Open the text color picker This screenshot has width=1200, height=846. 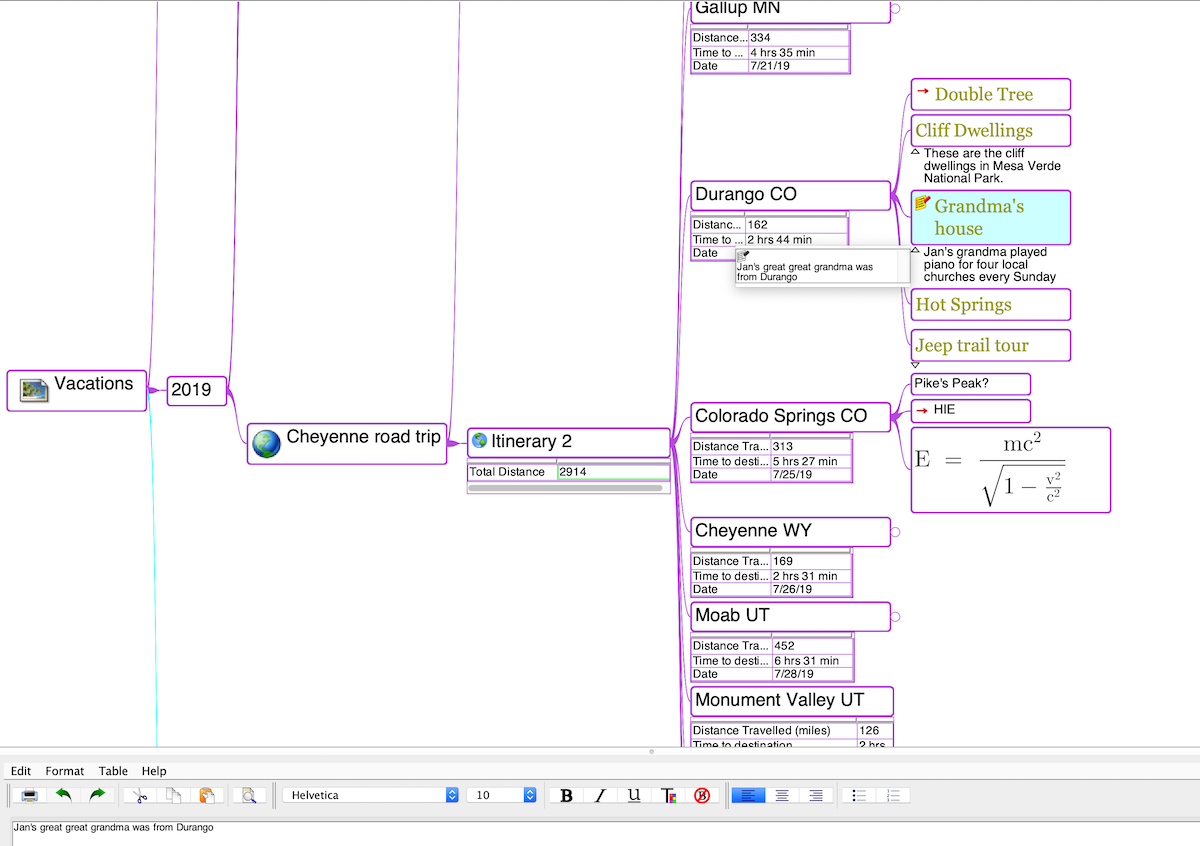click(x=669, y=796)
